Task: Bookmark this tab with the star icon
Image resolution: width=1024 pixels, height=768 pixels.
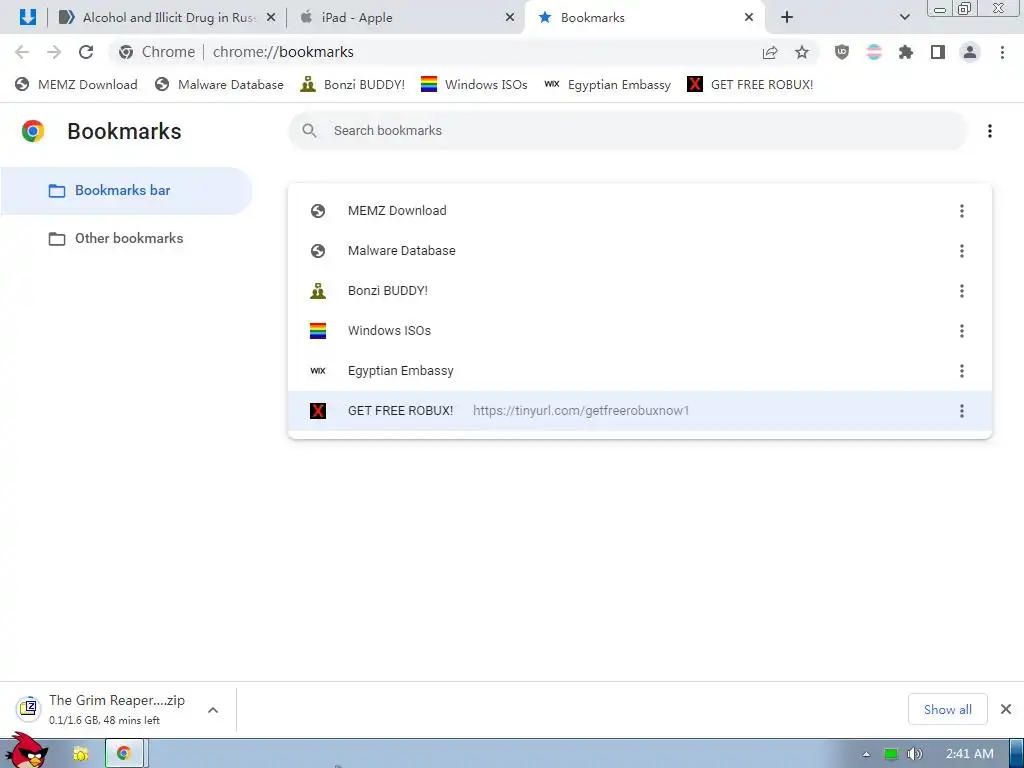Action: tap(802, 52)
